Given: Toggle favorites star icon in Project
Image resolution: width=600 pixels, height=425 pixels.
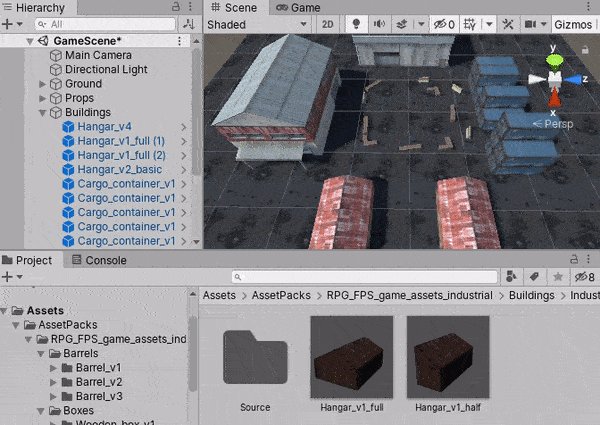Looking at the screenshot, I should (x=558, y=277).
